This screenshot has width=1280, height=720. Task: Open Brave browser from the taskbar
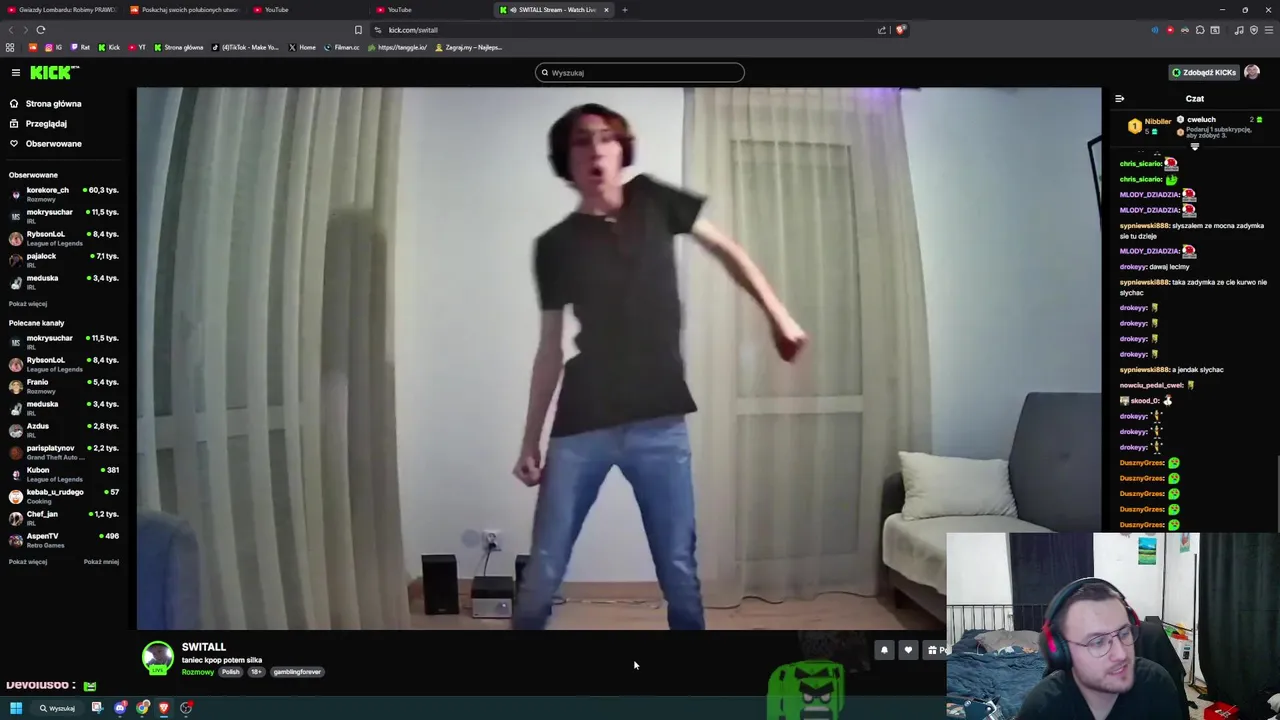164,708
